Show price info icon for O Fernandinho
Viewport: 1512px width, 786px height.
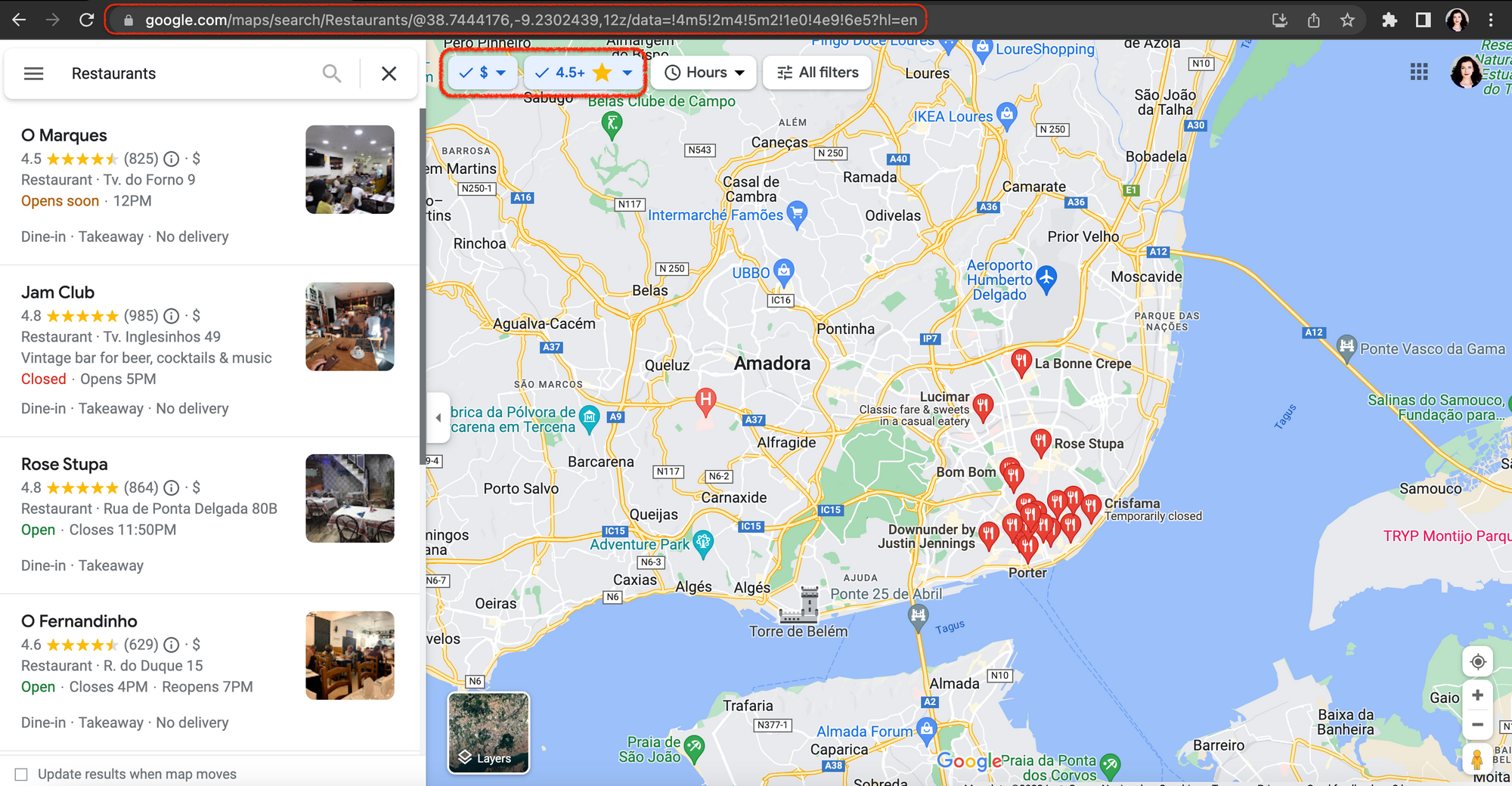coord(172,645)
